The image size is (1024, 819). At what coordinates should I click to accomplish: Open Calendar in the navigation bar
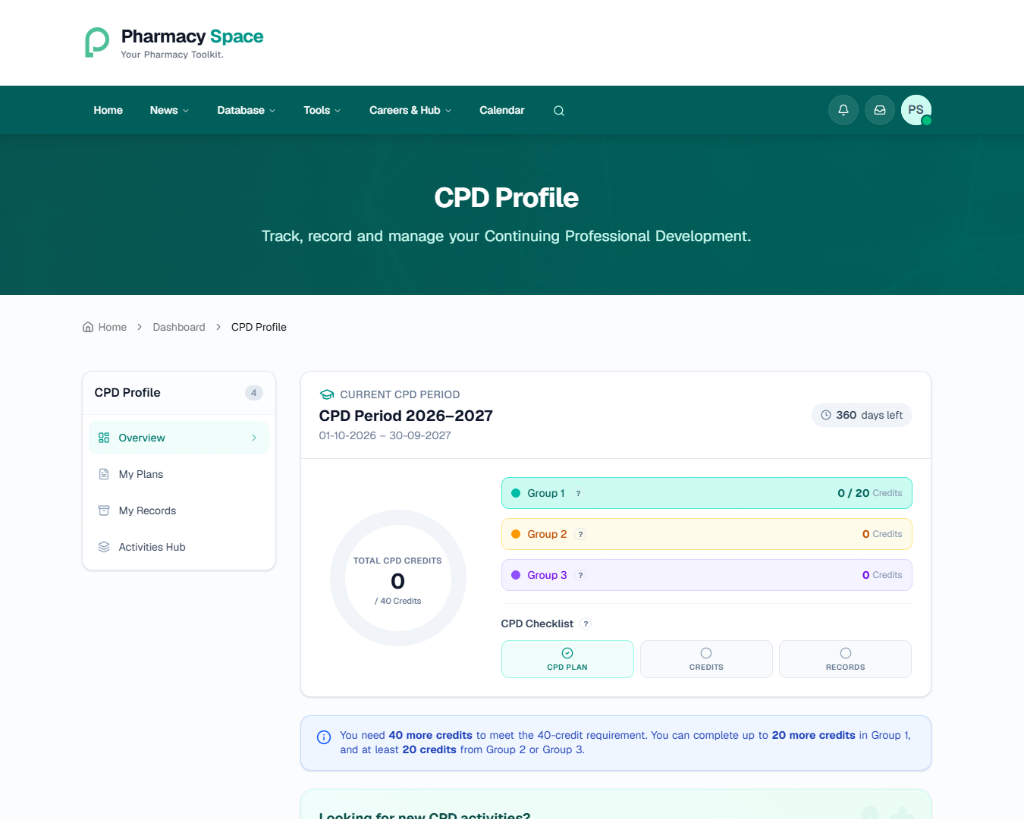point(502,110)
